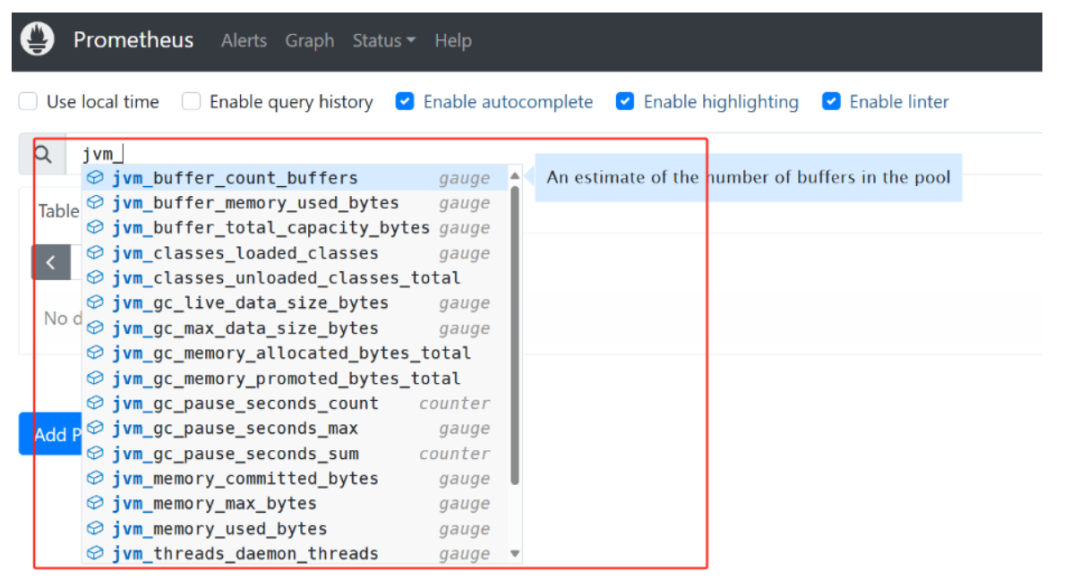Click metric icon beside jvm_classes_unloaded_classes_total

pyautogui.click(x=95, y=278)
